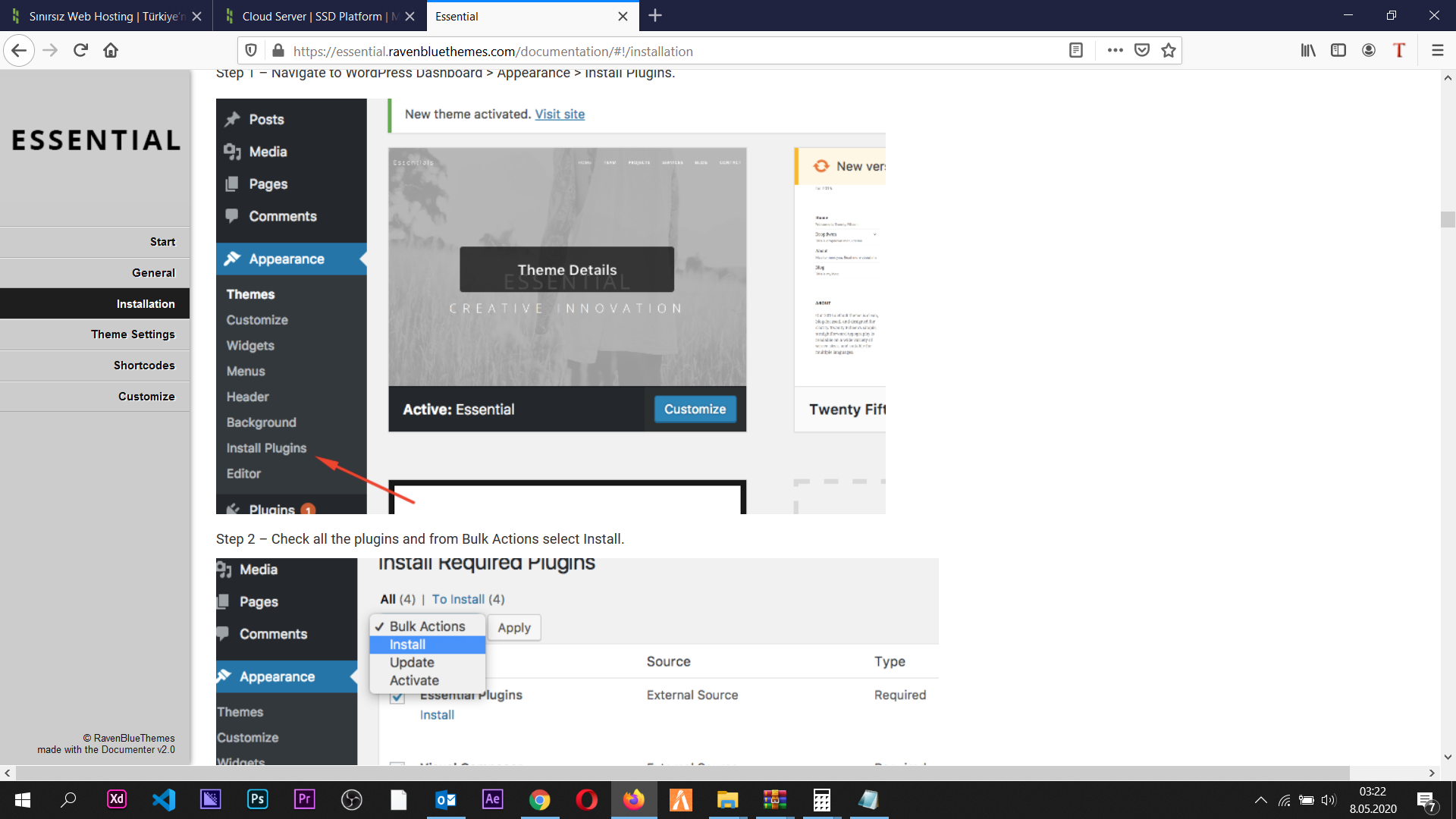The image size is (1456, 819).
Task: Open the notification center
Action: click(1426, 801)
